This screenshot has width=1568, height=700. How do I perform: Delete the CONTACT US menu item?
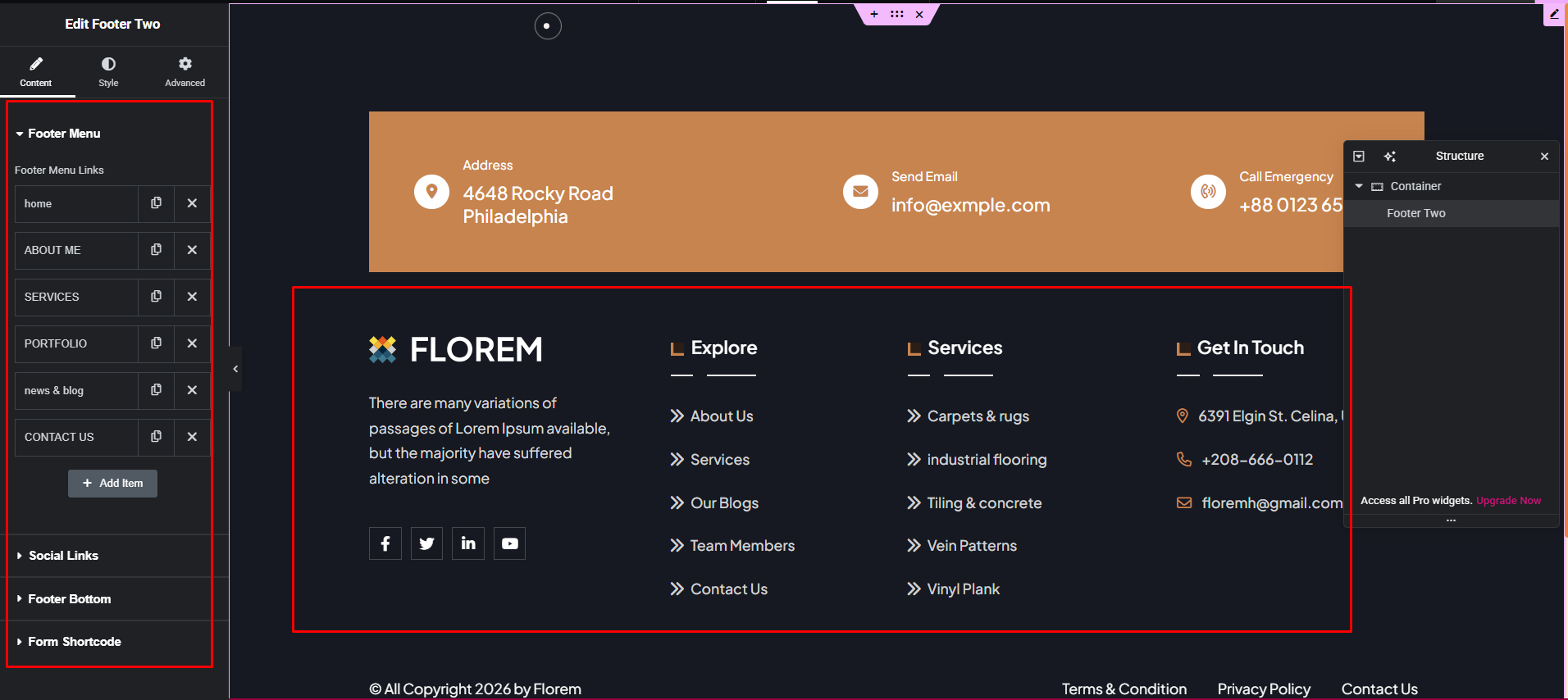coord(192,437)
